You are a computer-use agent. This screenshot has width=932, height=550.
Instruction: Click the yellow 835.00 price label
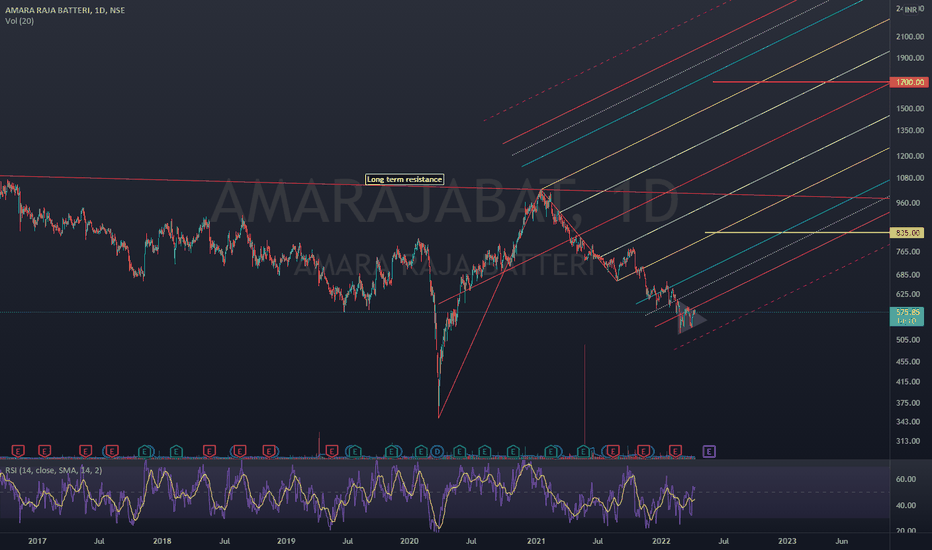click(907, 232)
